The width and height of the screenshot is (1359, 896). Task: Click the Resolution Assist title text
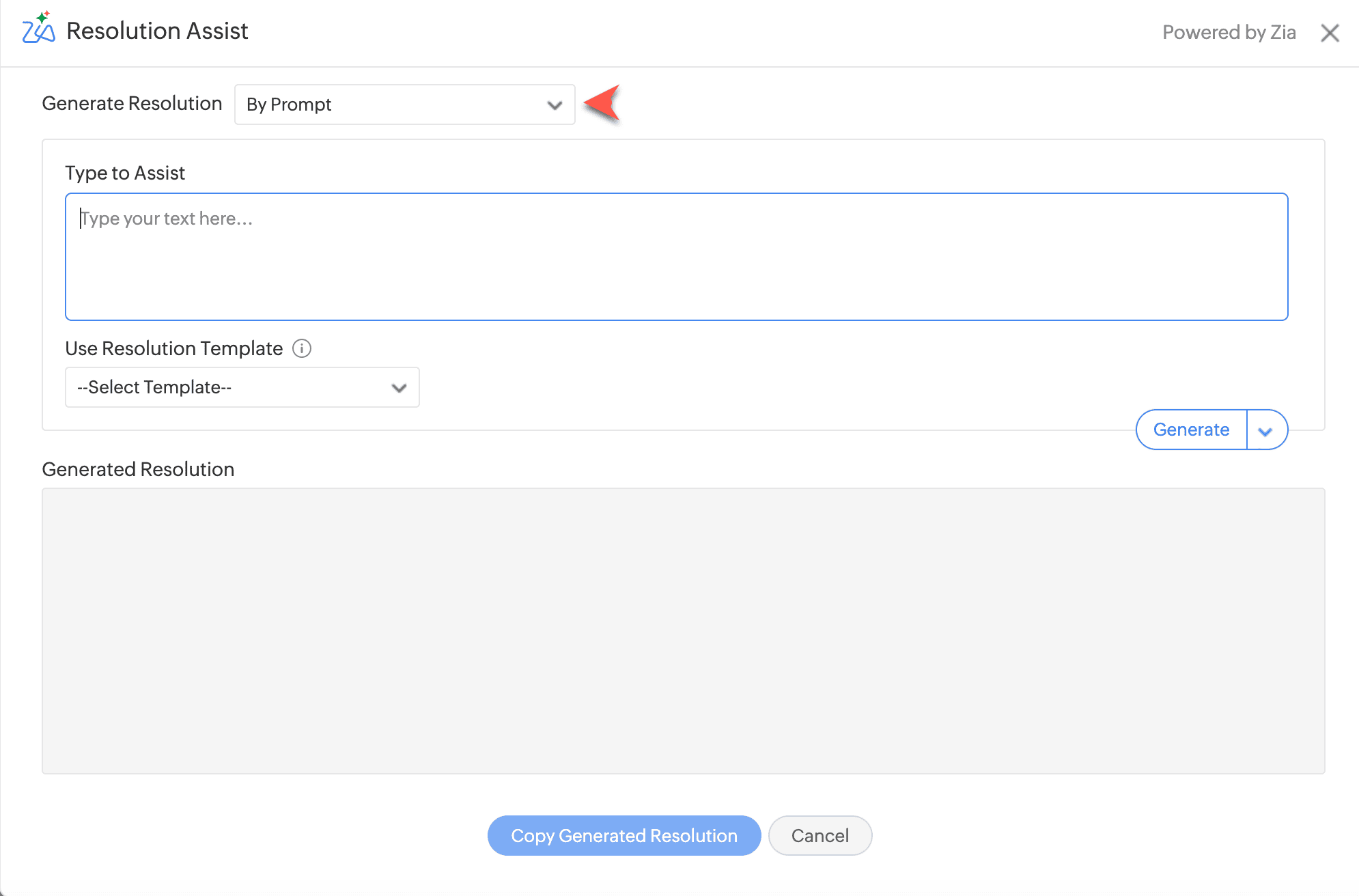click(157, 31)
